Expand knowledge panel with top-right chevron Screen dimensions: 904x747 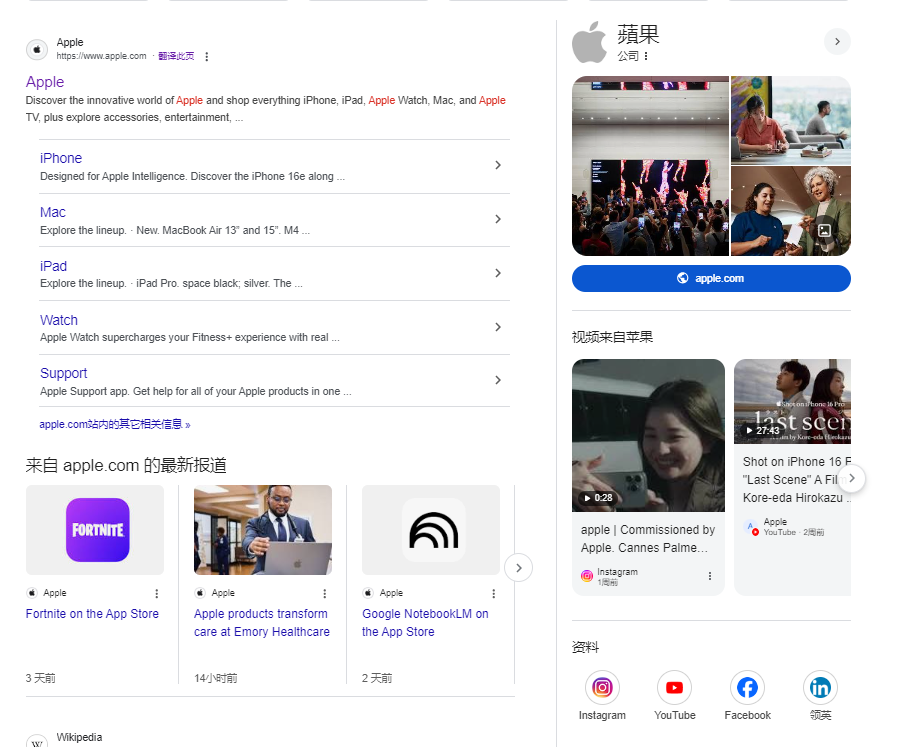coord(837,42)
